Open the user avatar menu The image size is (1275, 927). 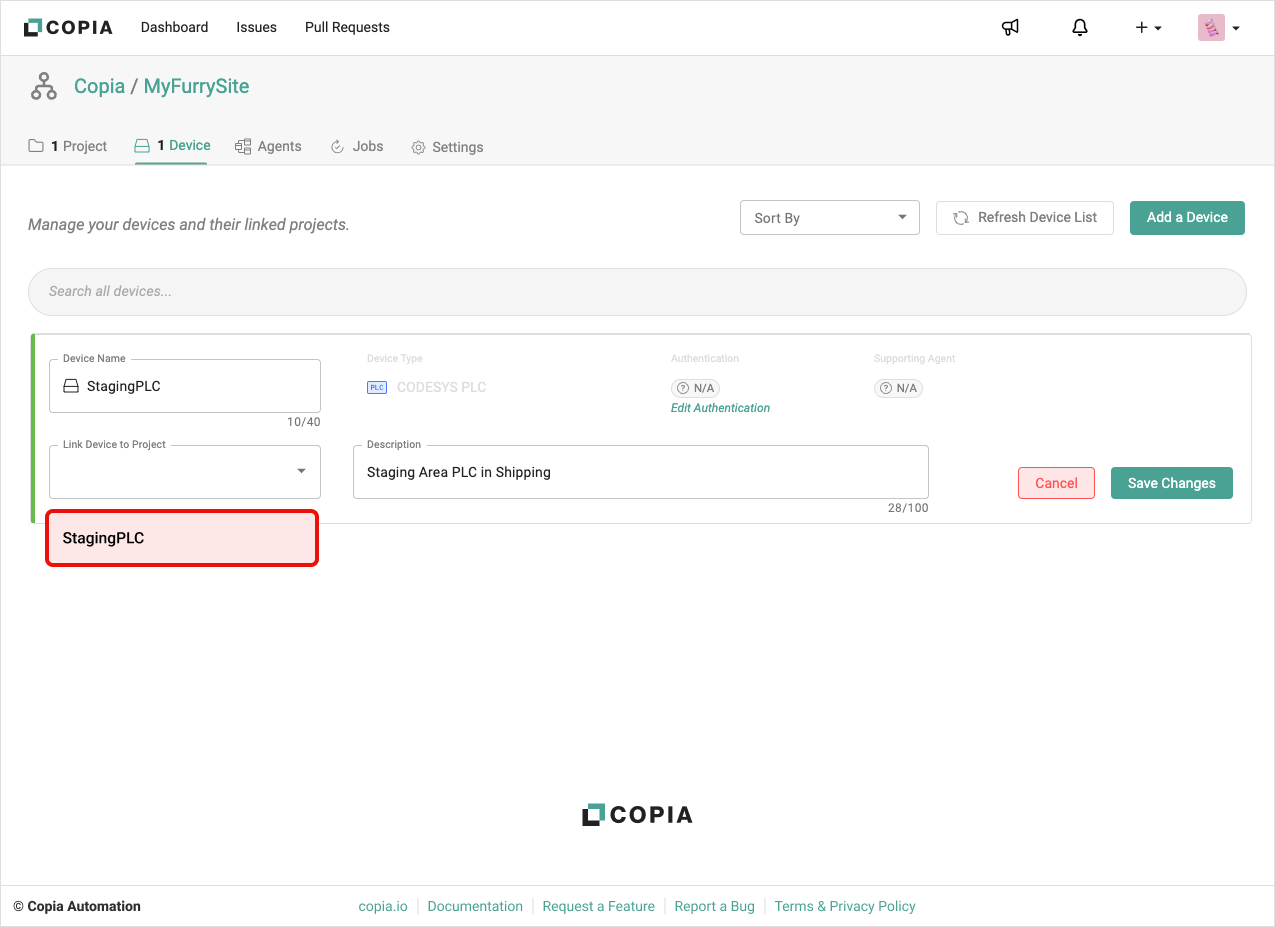(x=1218, y=28)
